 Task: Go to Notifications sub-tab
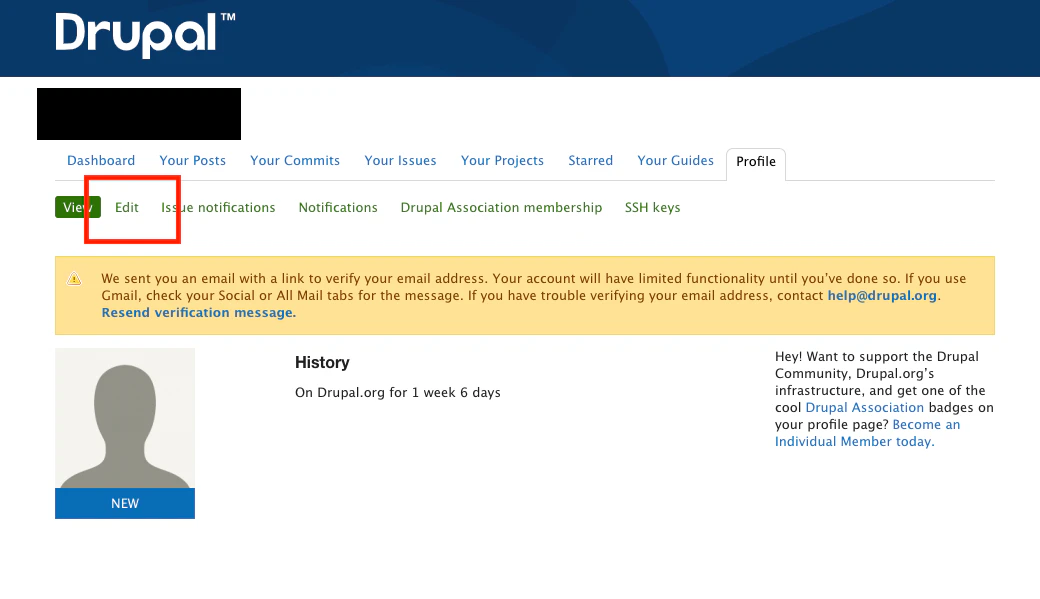coord(338,208)
